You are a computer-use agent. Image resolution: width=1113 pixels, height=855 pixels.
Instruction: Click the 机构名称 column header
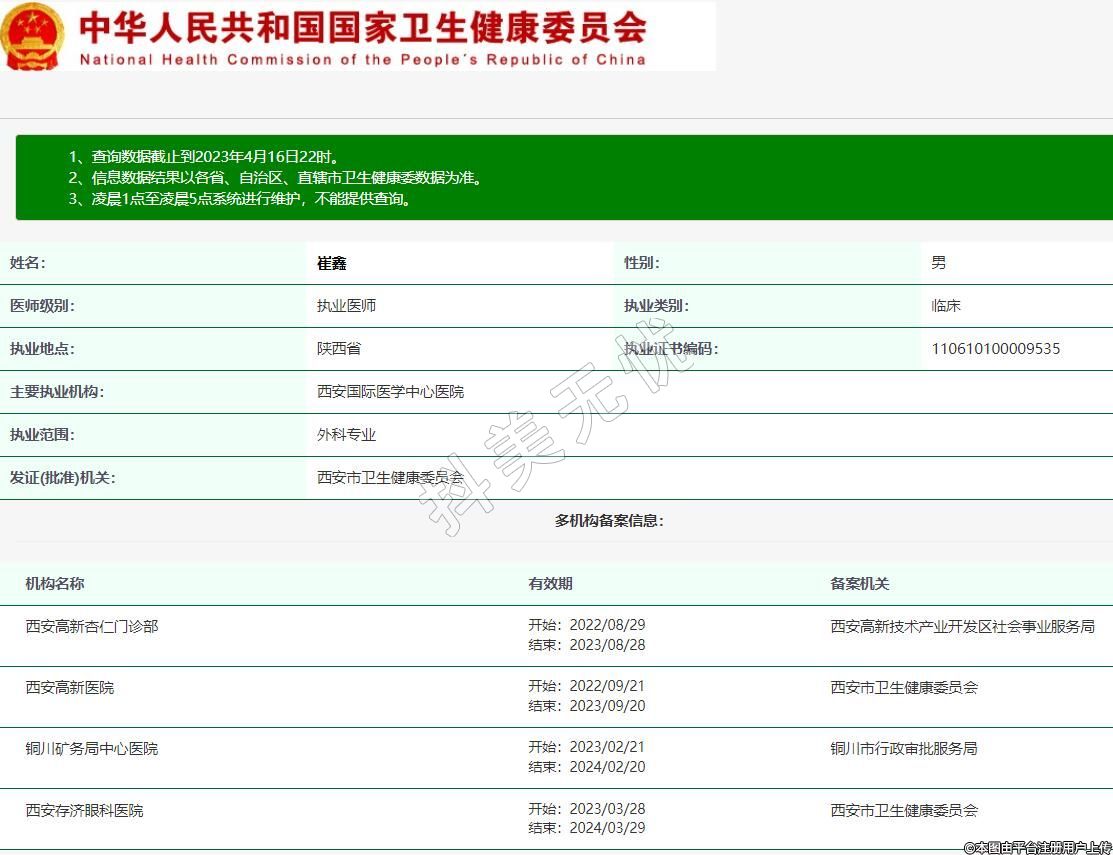coord(55,584)
